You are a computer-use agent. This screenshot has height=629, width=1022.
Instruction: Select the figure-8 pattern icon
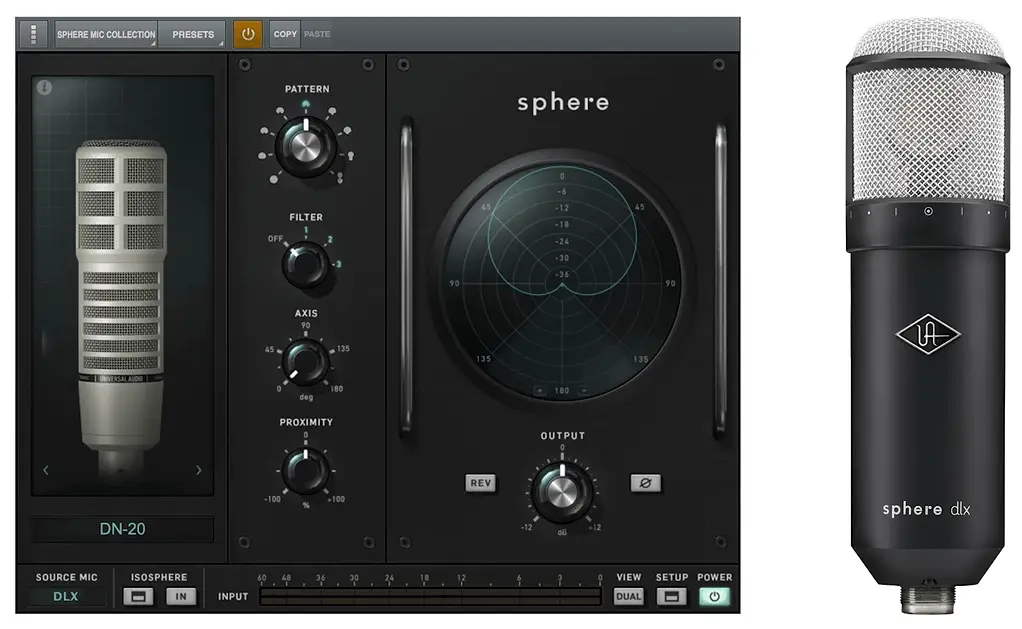pos(340,177)
